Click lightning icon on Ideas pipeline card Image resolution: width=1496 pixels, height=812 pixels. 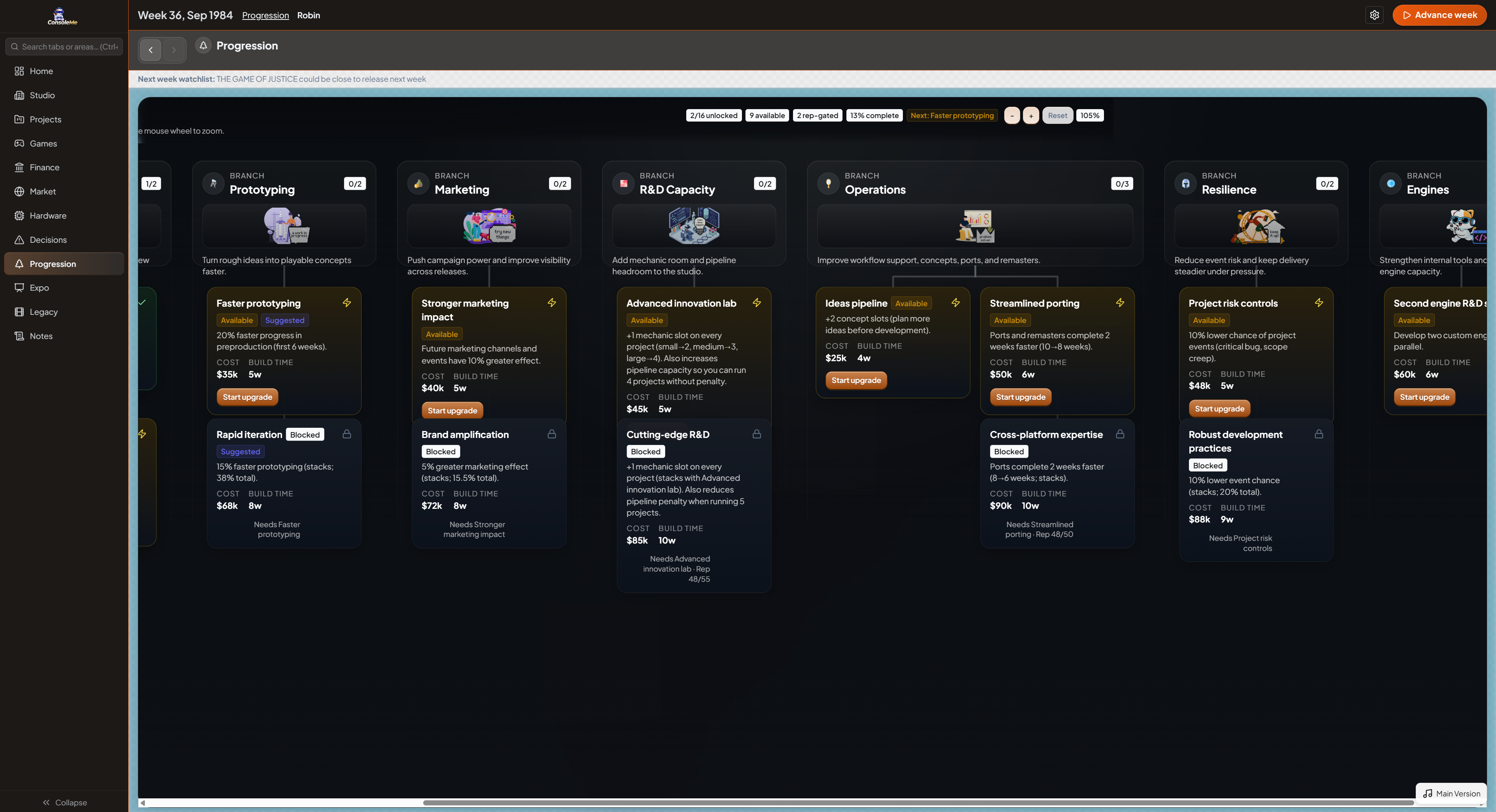coord(956,303)
